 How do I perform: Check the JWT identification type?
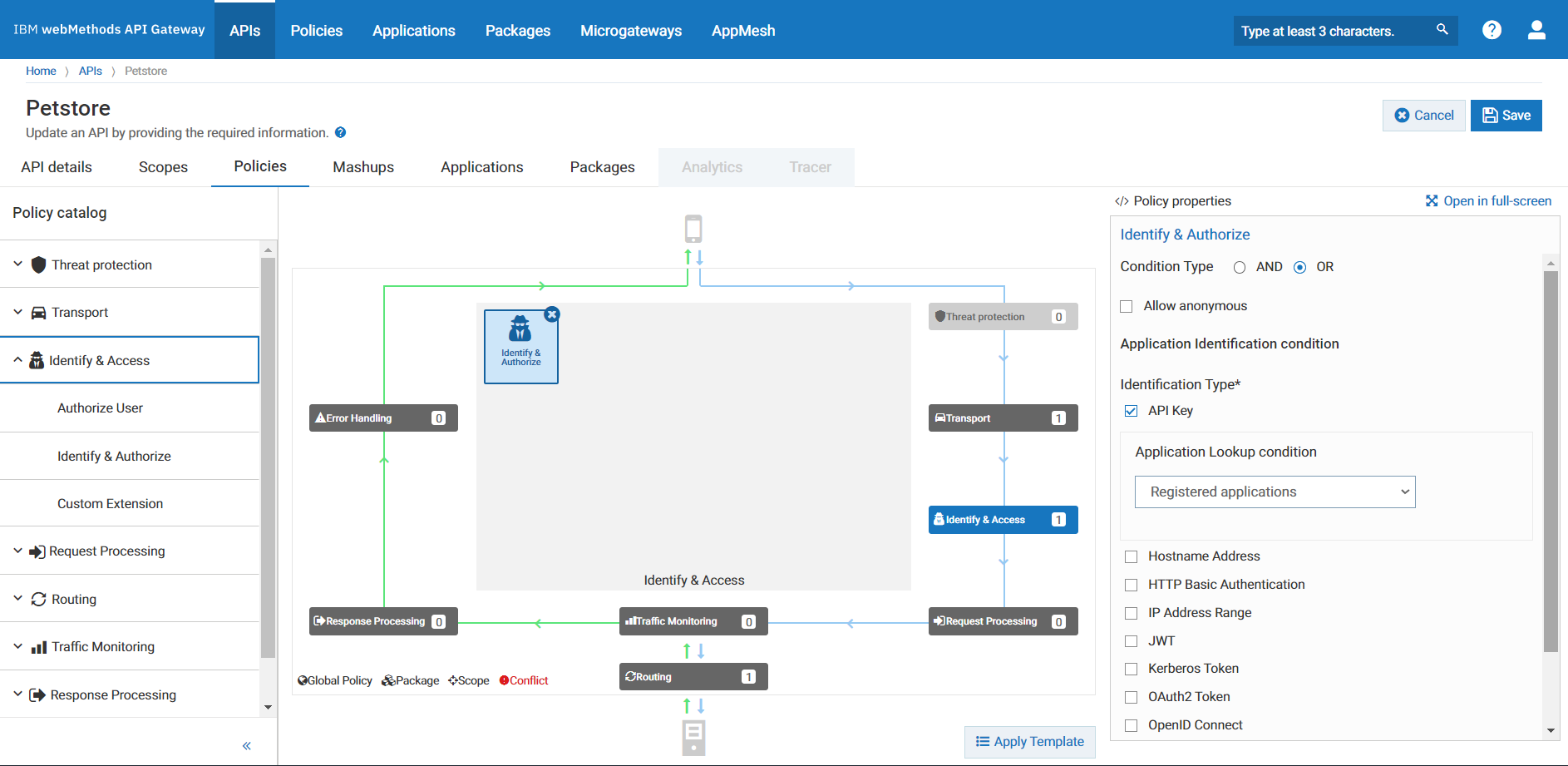1131,641
